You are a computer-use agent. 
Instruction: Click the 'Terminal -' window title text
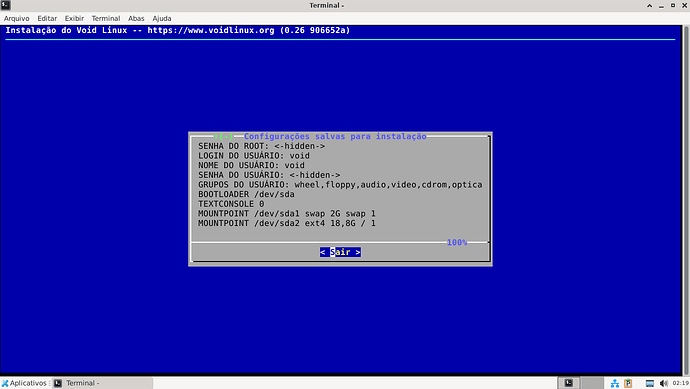327,5
